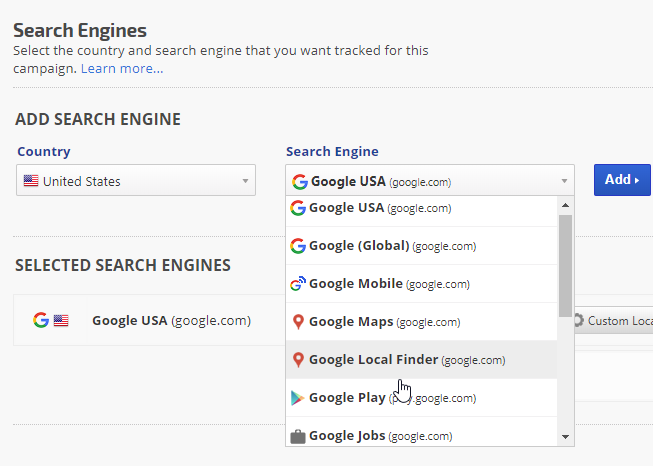The height and width of the screenshot is (466, 653).
Task: Open the Learn more link
Action: pos(122,68)
